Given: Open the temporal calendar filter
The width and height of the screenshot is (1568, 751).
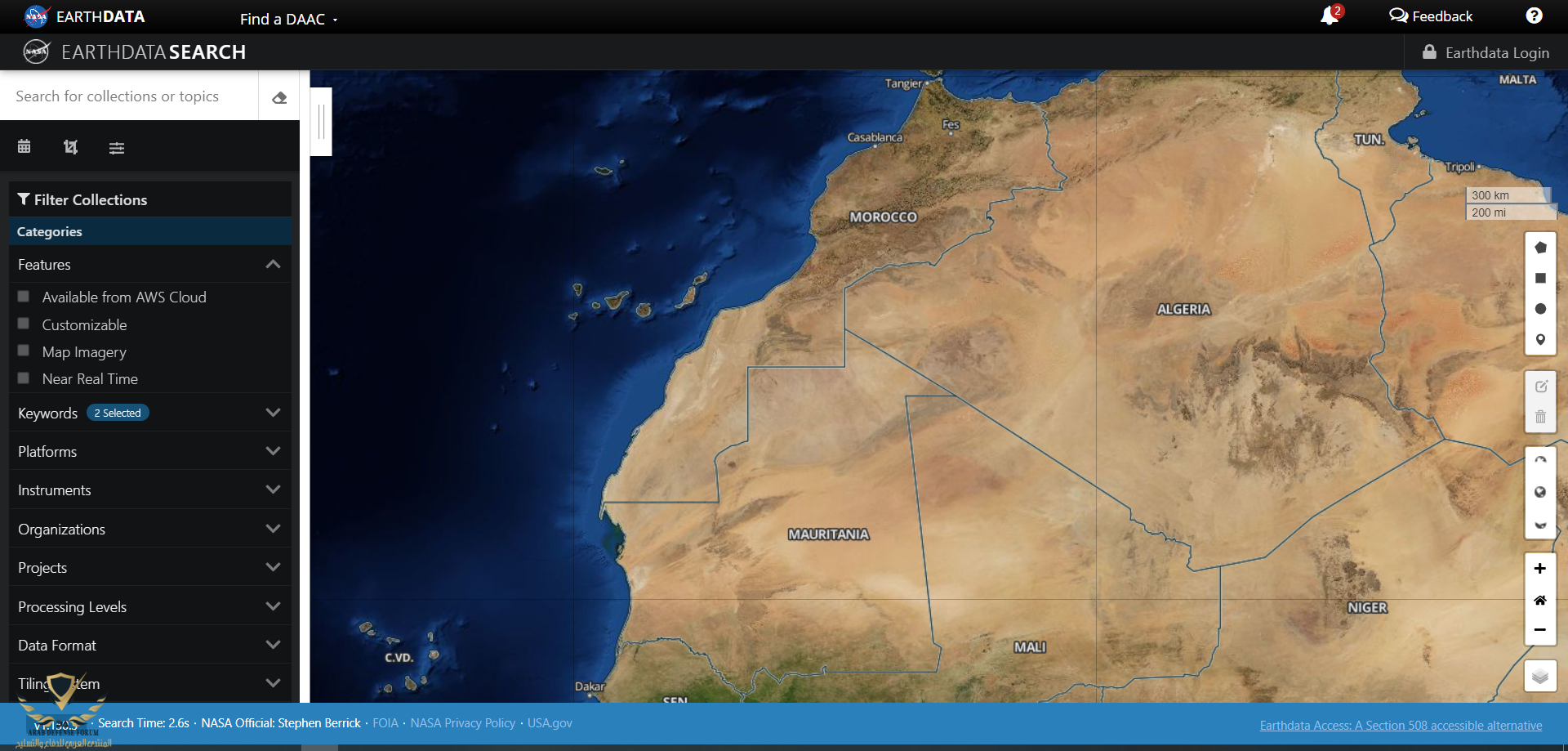Looking at the screenshot, I should click(24, 147).
